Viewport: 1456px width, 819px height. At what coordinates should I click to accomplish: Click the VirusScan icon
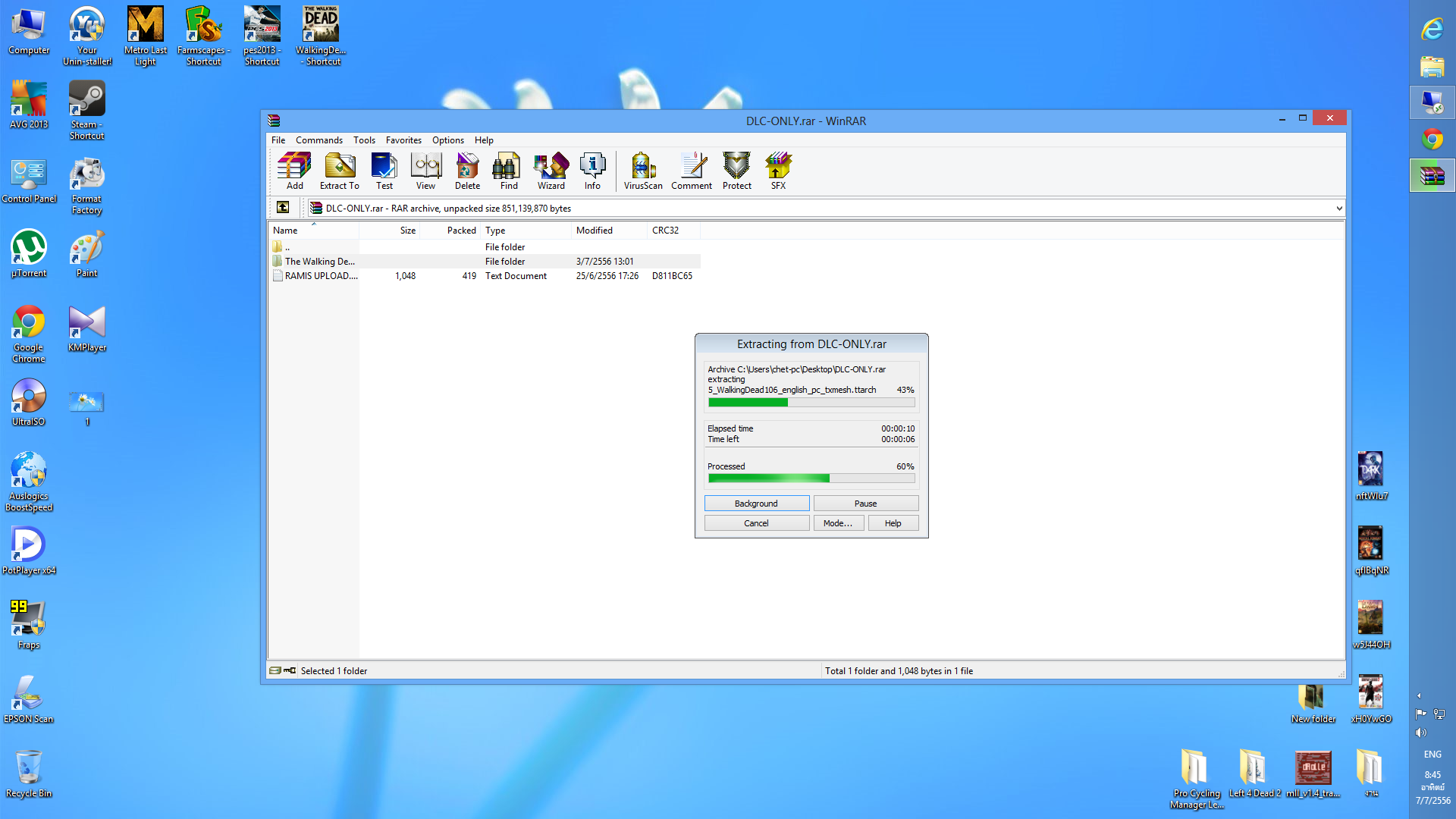click(642, 171)
